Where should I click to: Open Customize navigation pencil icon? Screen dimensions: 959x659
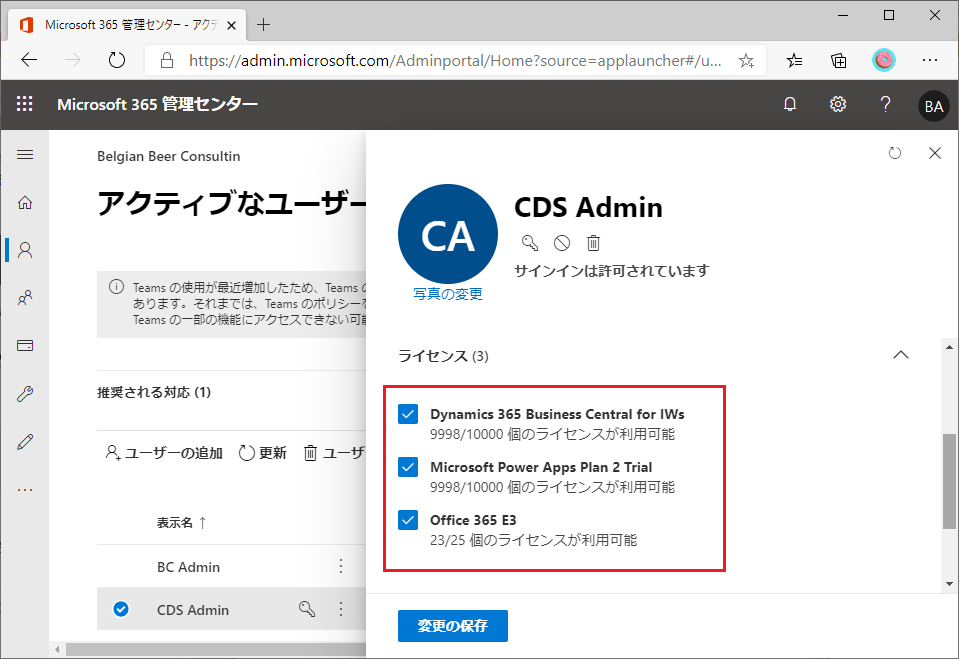pos(25,441)
